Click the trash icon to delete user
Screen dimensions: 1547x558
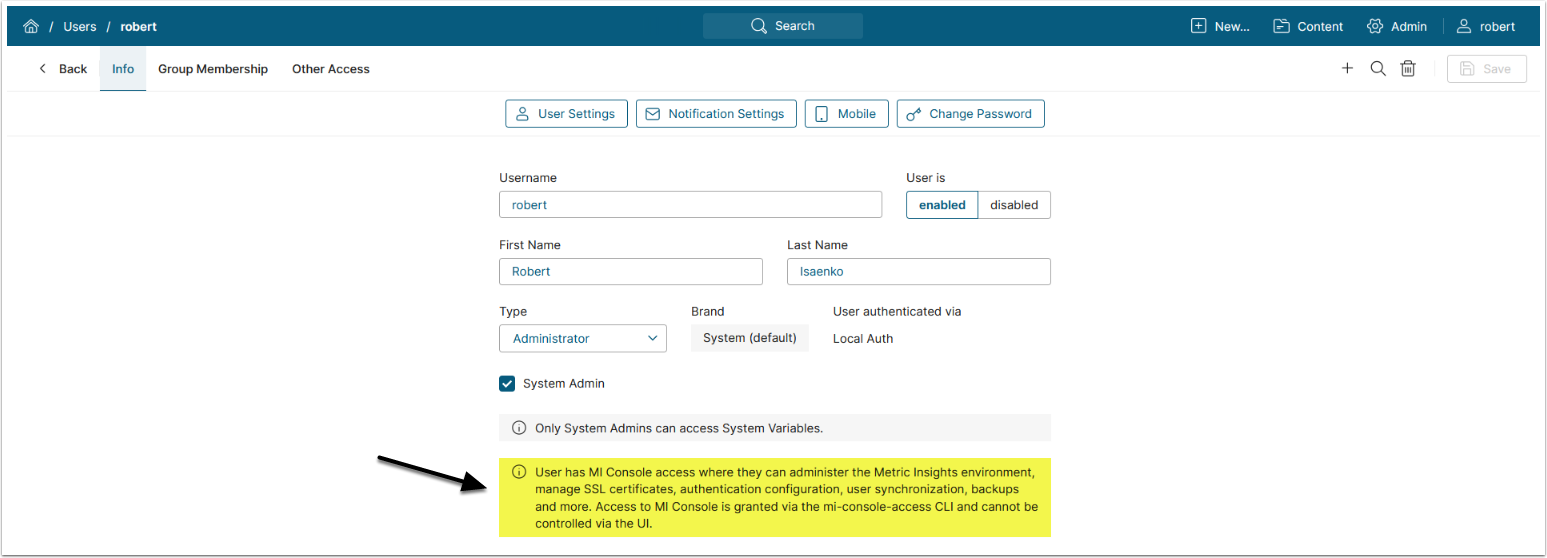tap(1408, 68)
